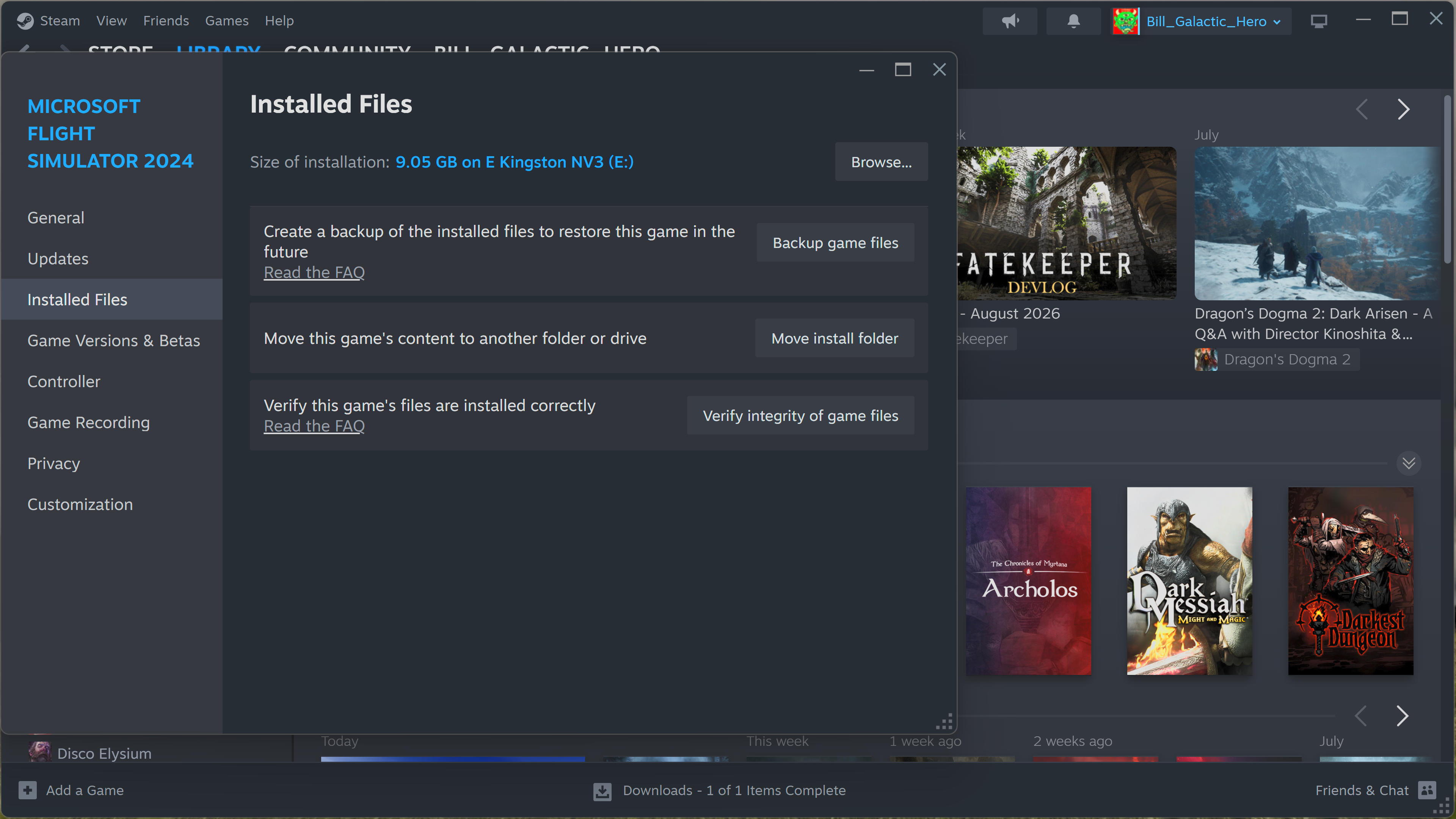Open the Dragon's Dogma 2 news thumbnail
1456x819 pixels.
[1317, 223]
